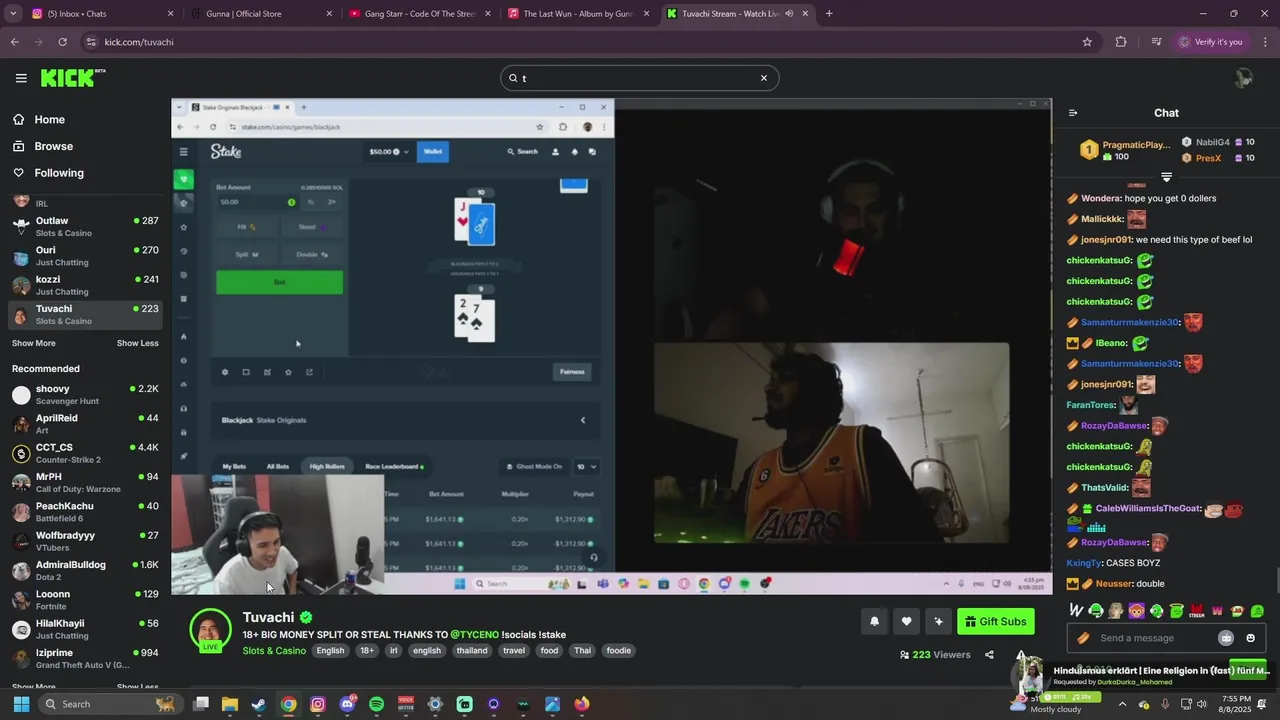
Task: Expand the gift leaderboard in chat
Action: [x=1166, y=177]
